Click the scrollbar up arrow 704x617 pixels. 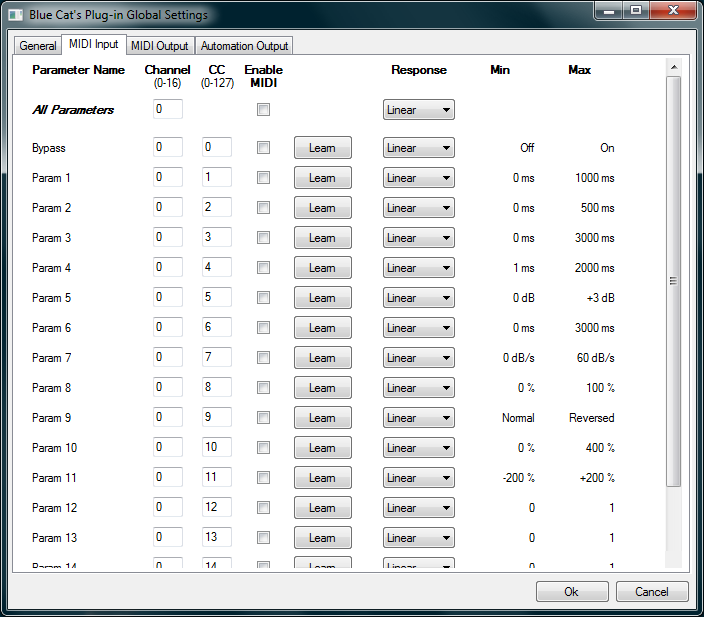click(673, 67)
